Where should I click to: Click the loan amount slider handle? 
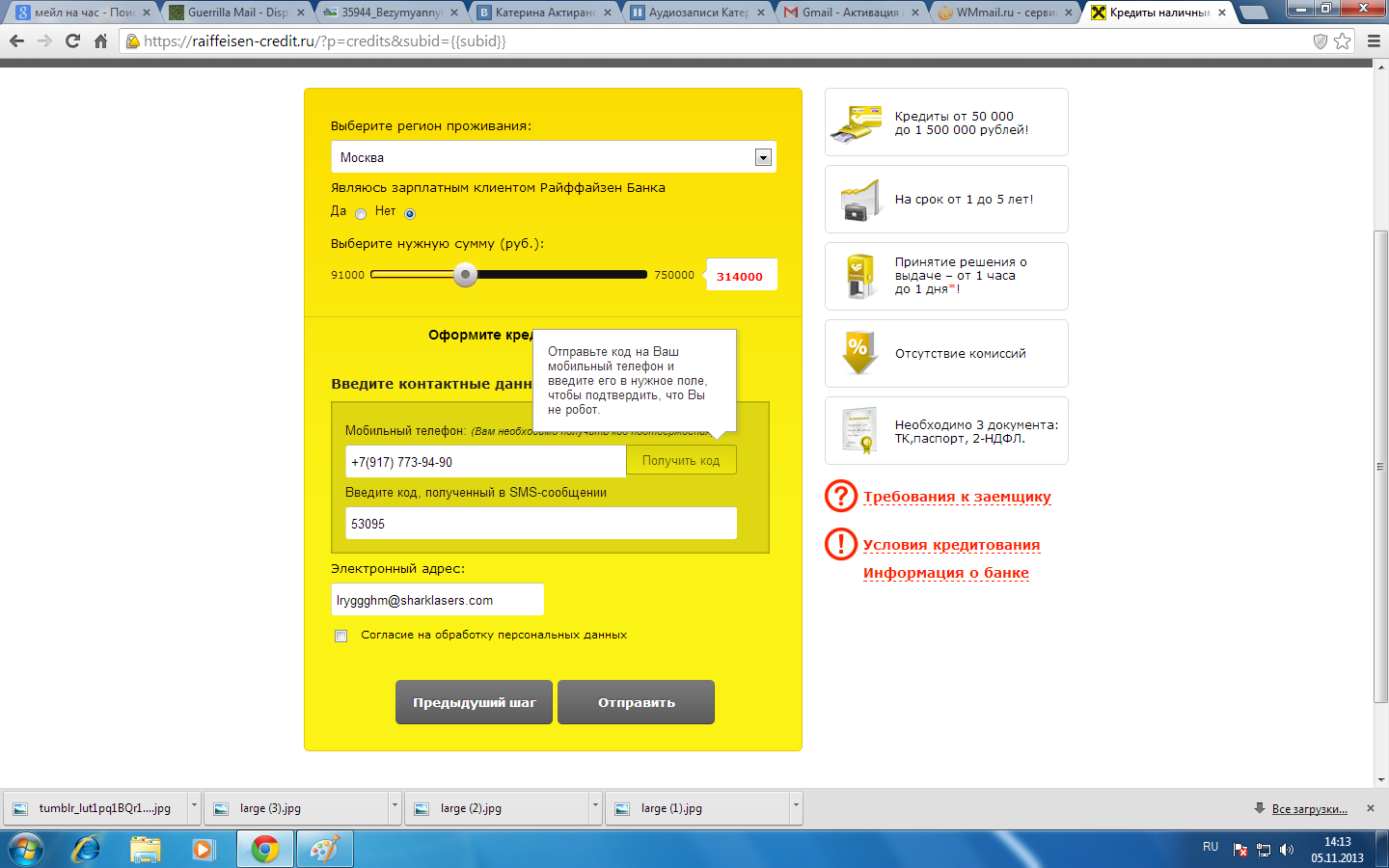pos(466,275)
